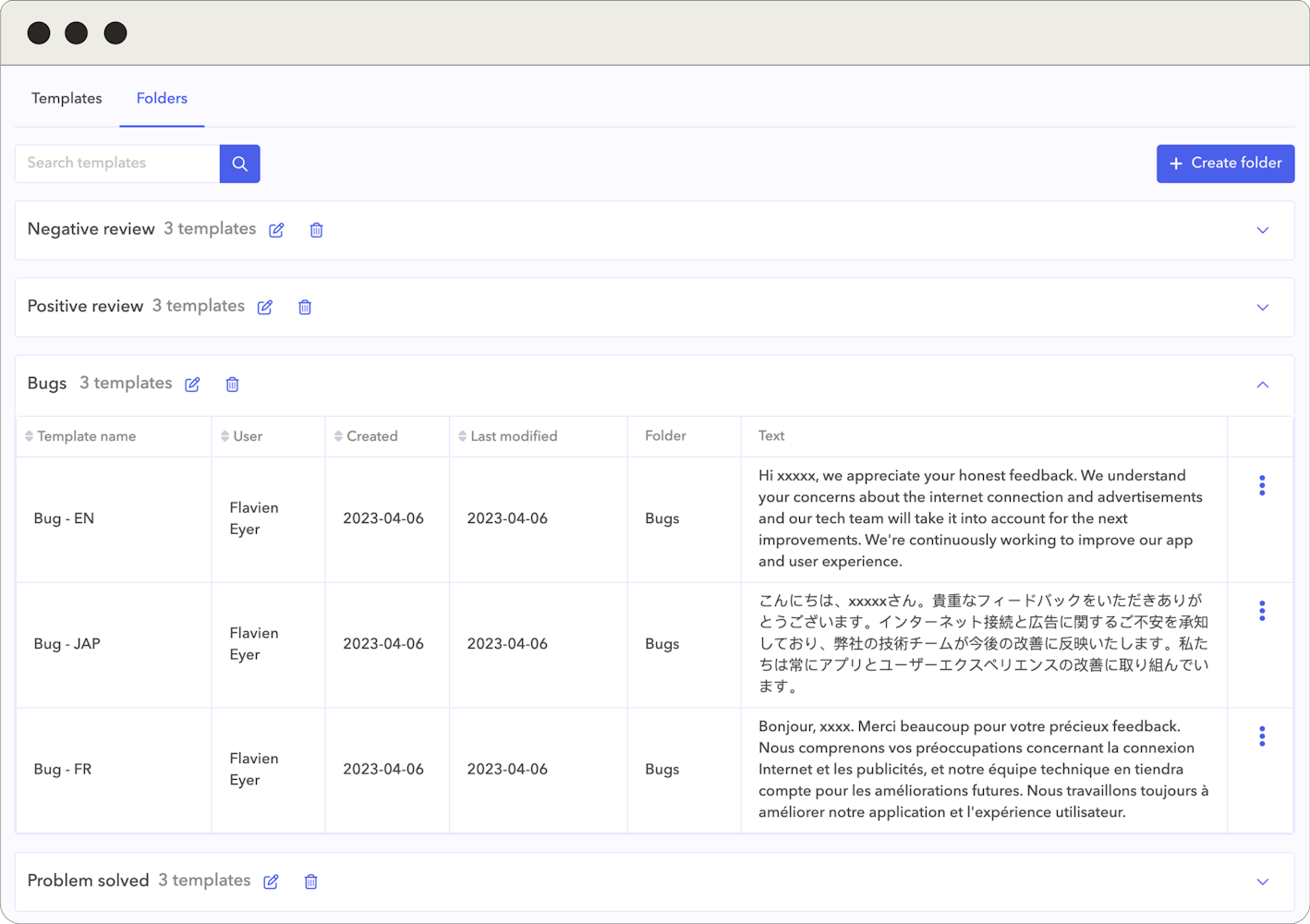
Task: Click the Create folder button
Action: point(1225,164)
